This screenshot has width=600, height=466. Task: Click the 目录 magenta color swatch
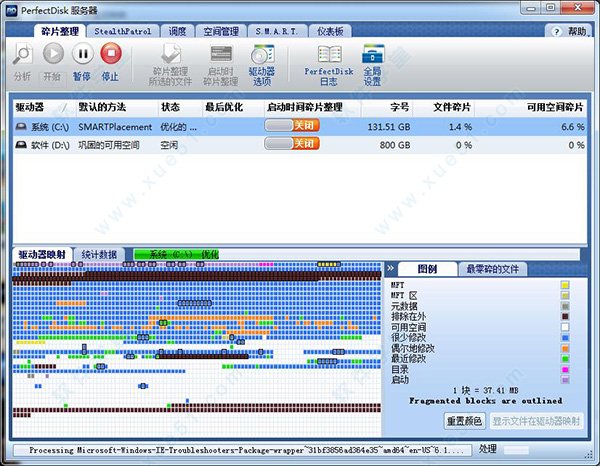[565, 369]
